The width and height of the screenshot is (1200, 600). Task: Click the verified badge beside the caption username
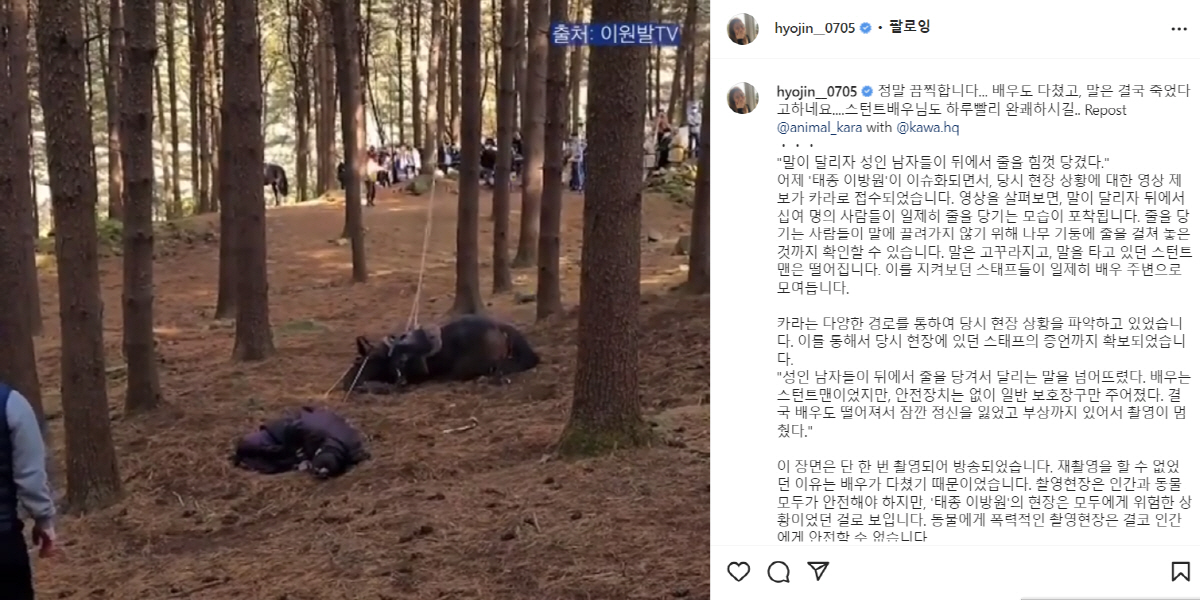pos(867,92)
